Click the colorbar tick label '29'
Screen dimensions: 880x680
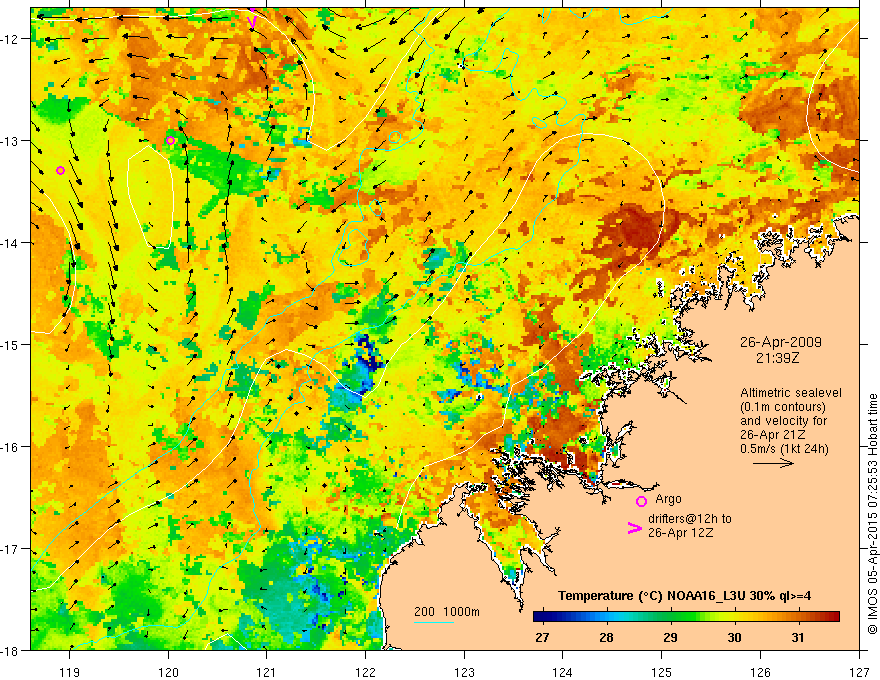(670, 638)
